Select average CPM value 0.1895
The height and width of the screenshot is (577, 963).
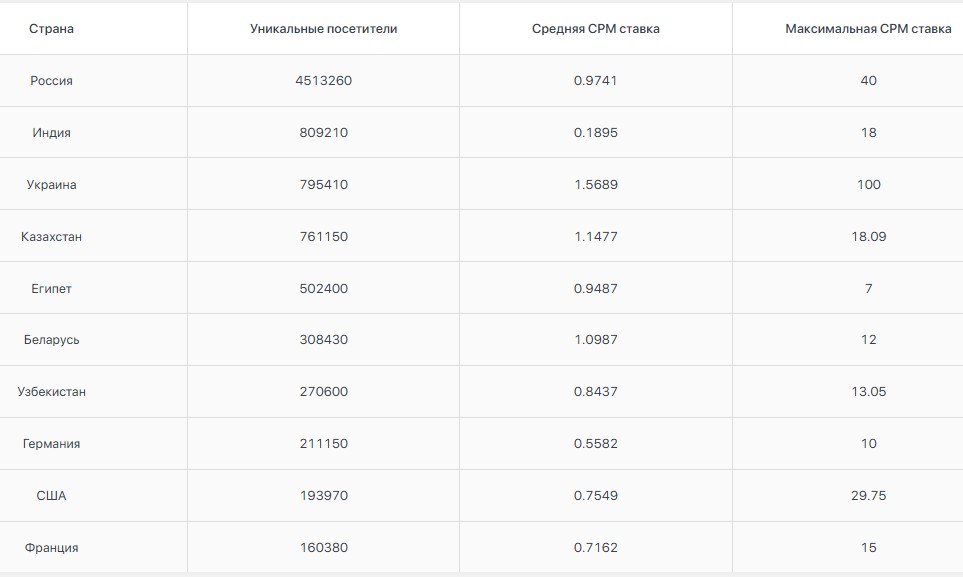(x=595, y=133)
